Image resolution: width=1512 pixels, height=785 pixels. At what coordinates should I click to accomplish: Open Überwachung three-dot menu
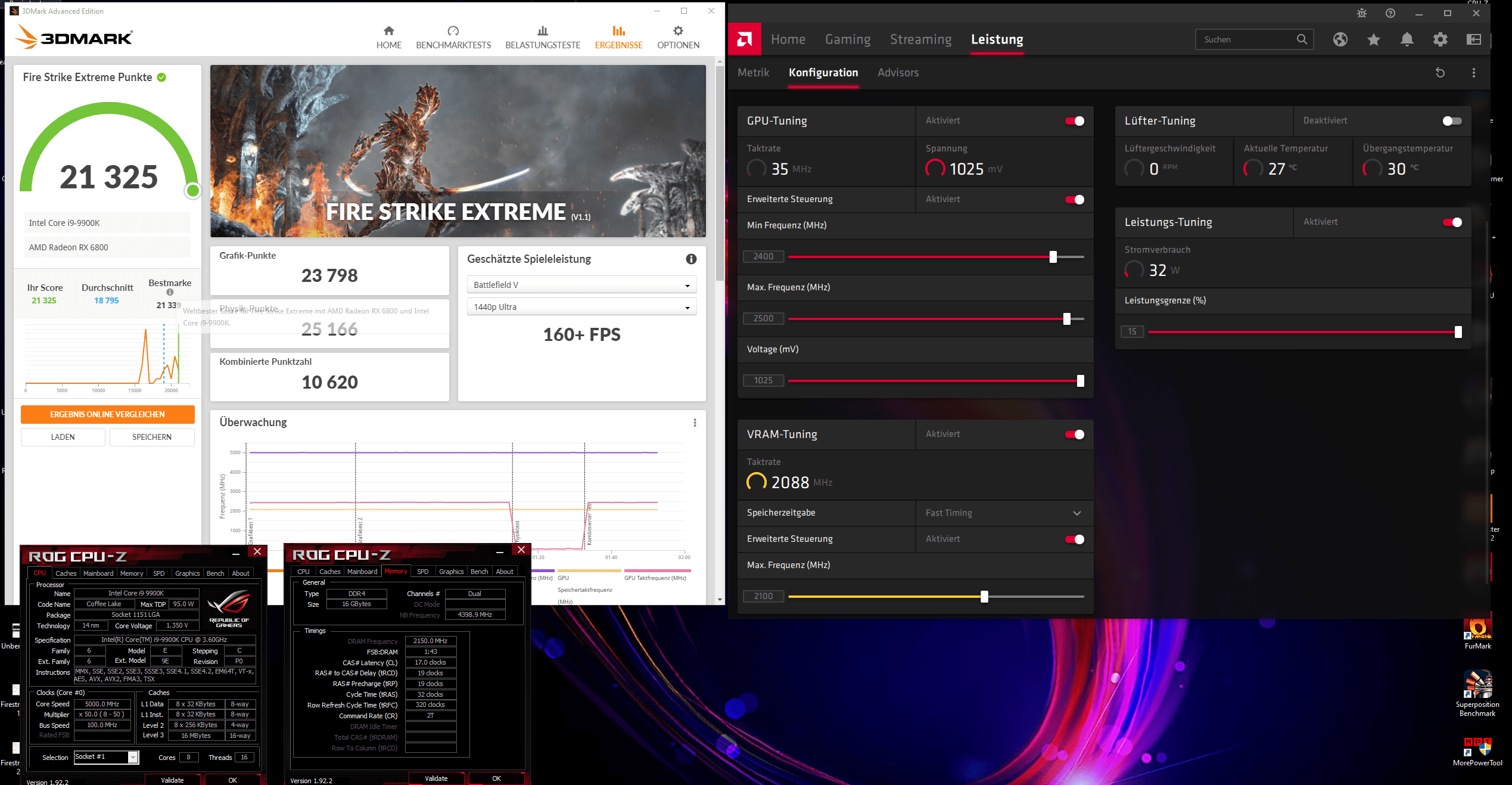click(695, 423)
